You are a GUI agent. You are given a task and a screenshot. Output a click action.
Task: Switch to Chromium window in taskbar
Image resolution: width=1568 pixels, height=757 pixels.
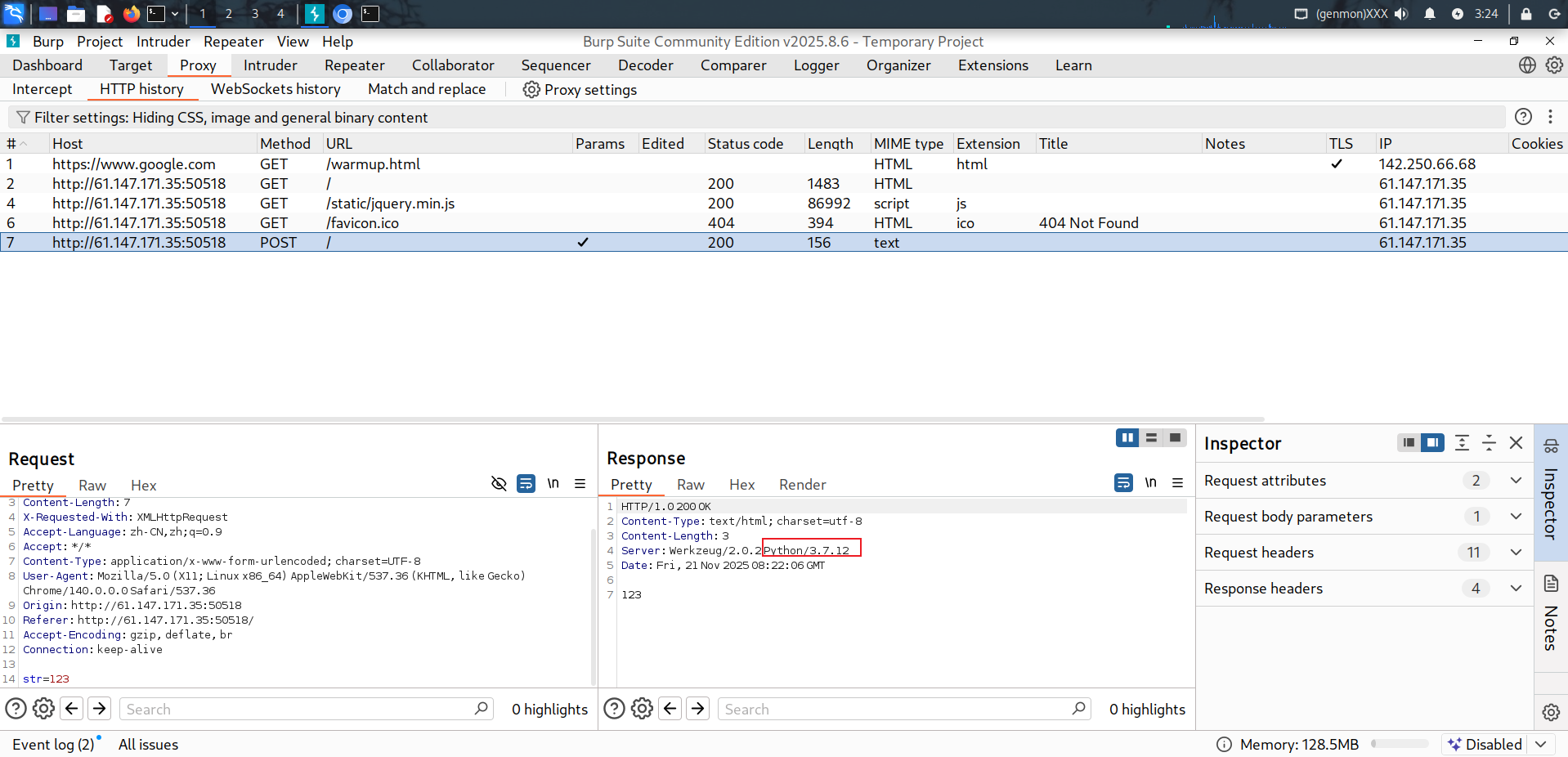343,14
